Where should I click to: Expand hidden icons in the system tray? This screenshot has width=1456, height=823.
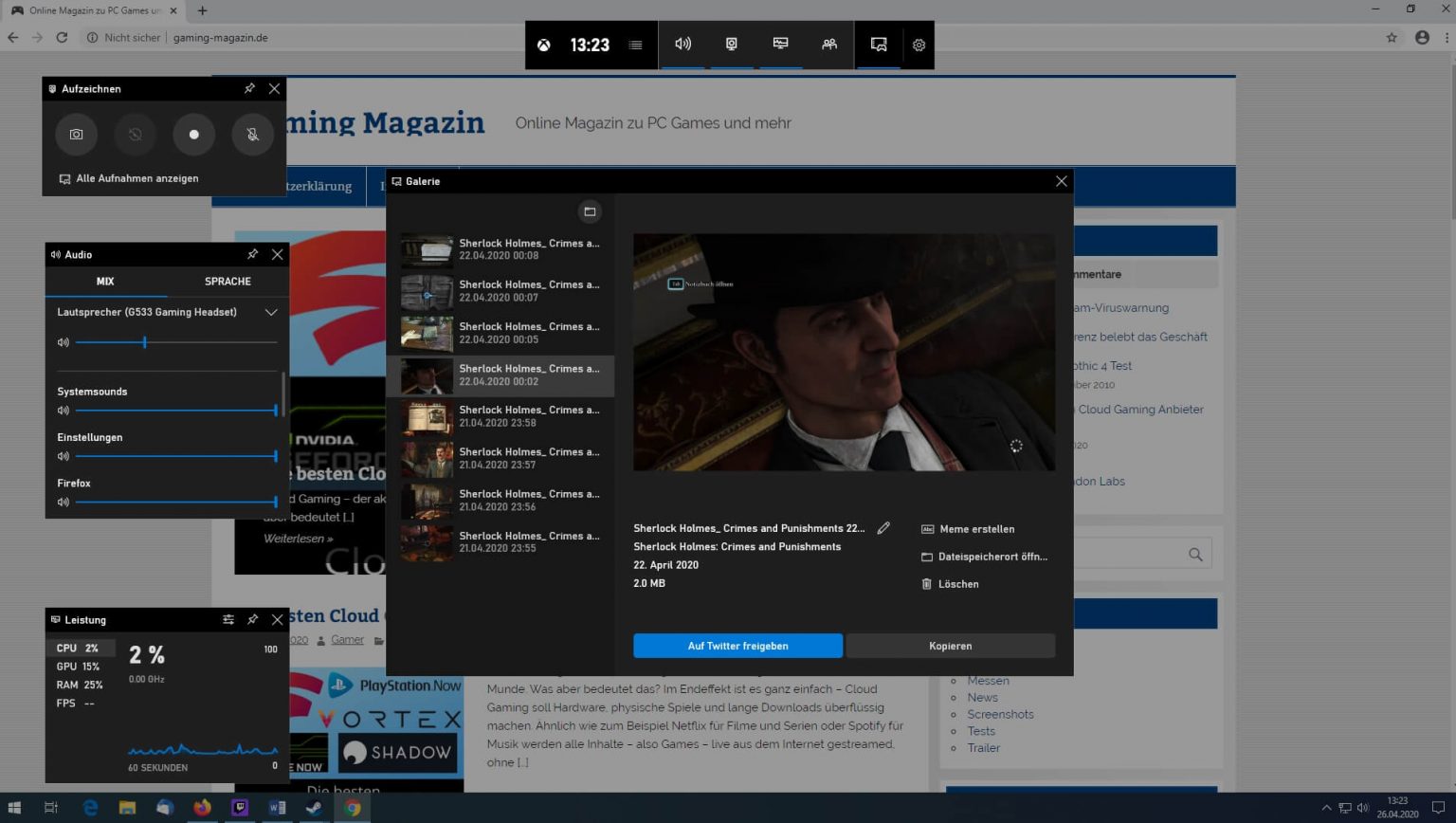pyautogui.click(x=1326, y=809)
